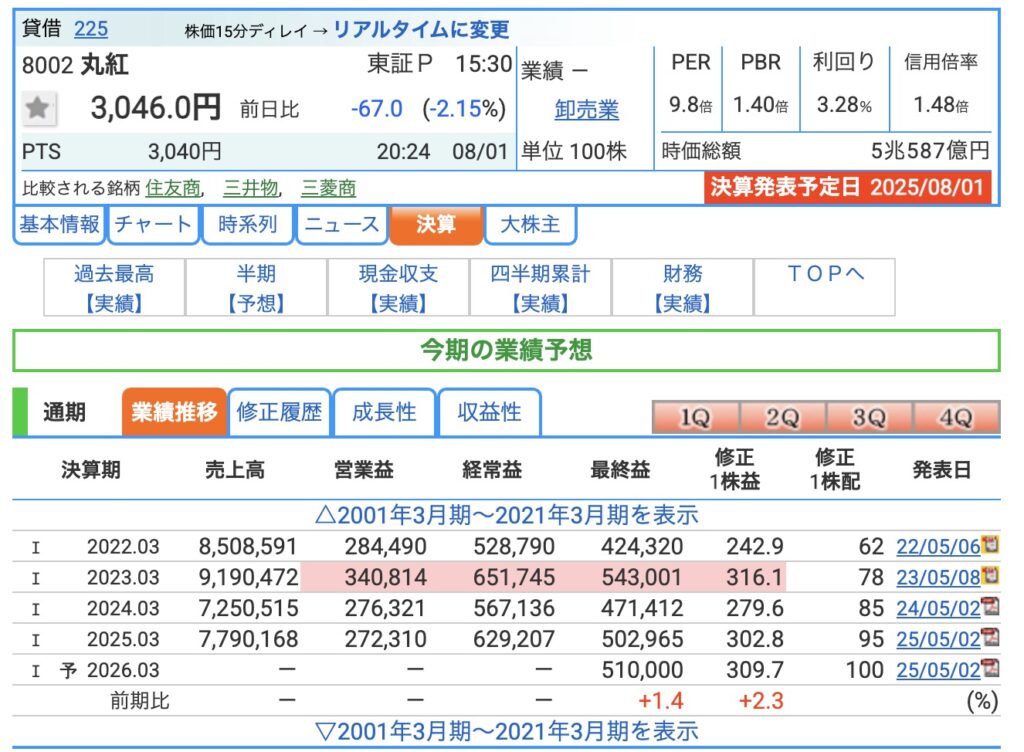The image size is (1024, 752).
Task: Open the PDF icon in the 2025.03 row
Action: pyautogui.click(x=991, y=636)
